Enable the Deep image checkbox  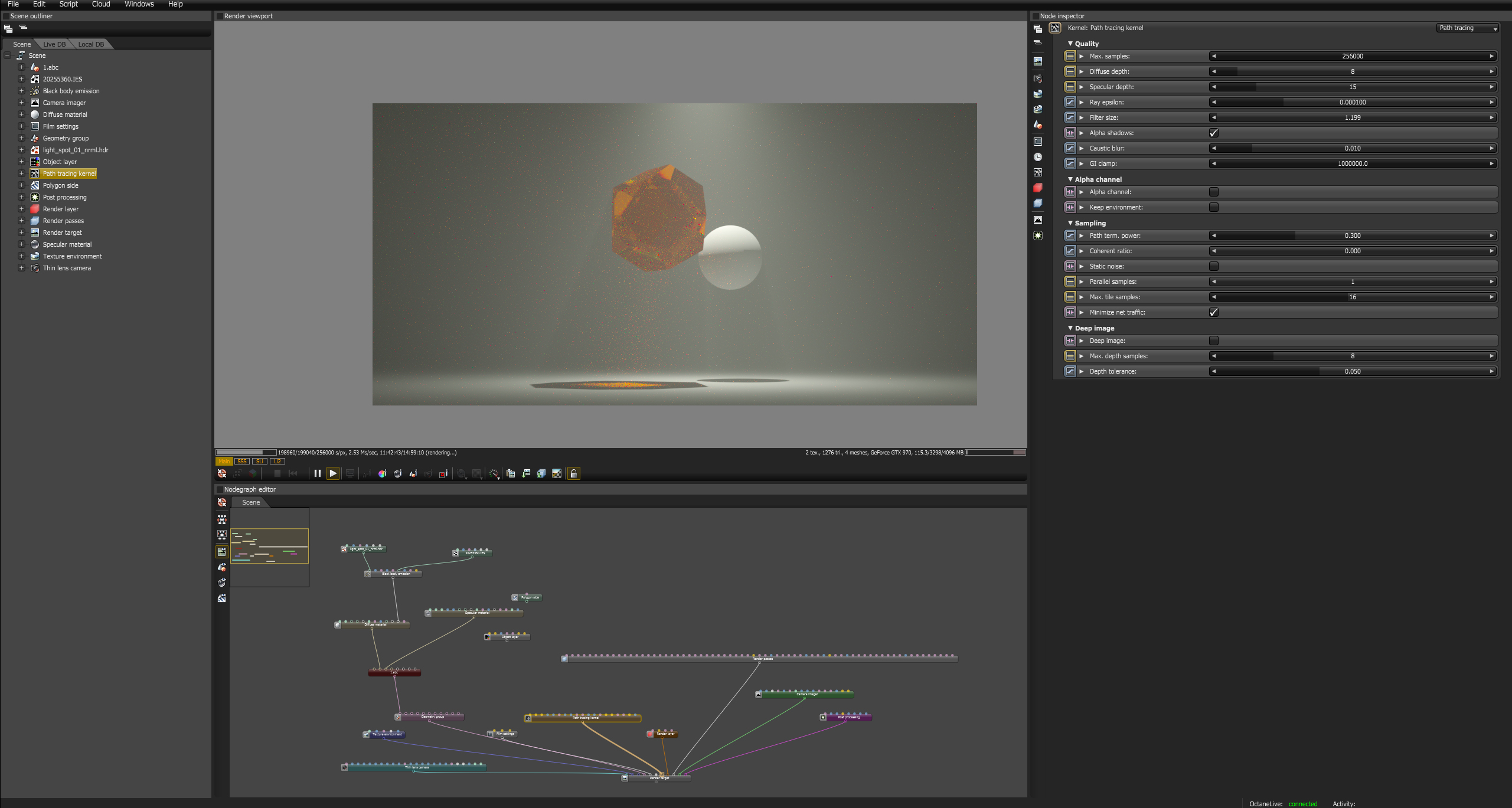[1214, 341]
